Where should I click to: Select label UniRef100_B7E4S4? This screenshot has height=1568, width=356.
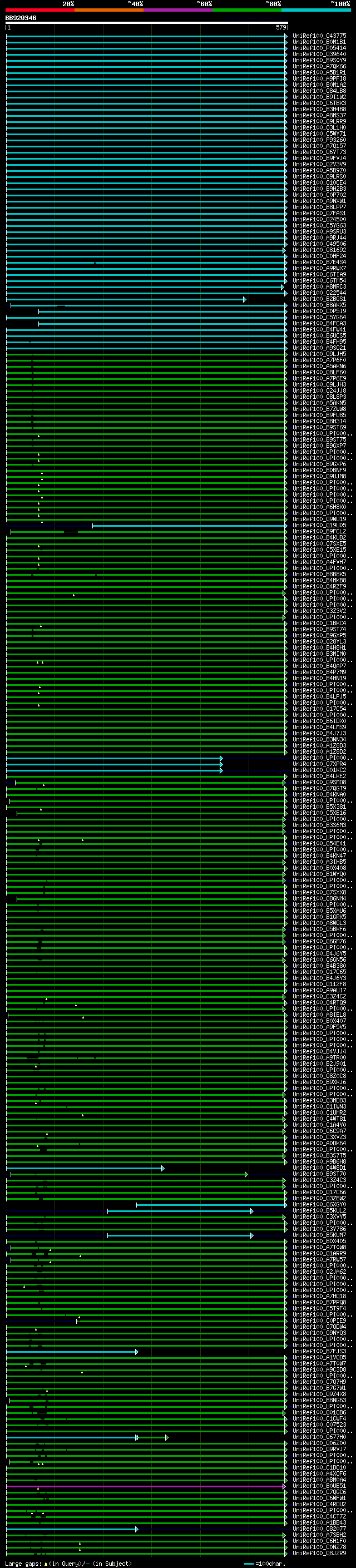click(x=319, y=263)
